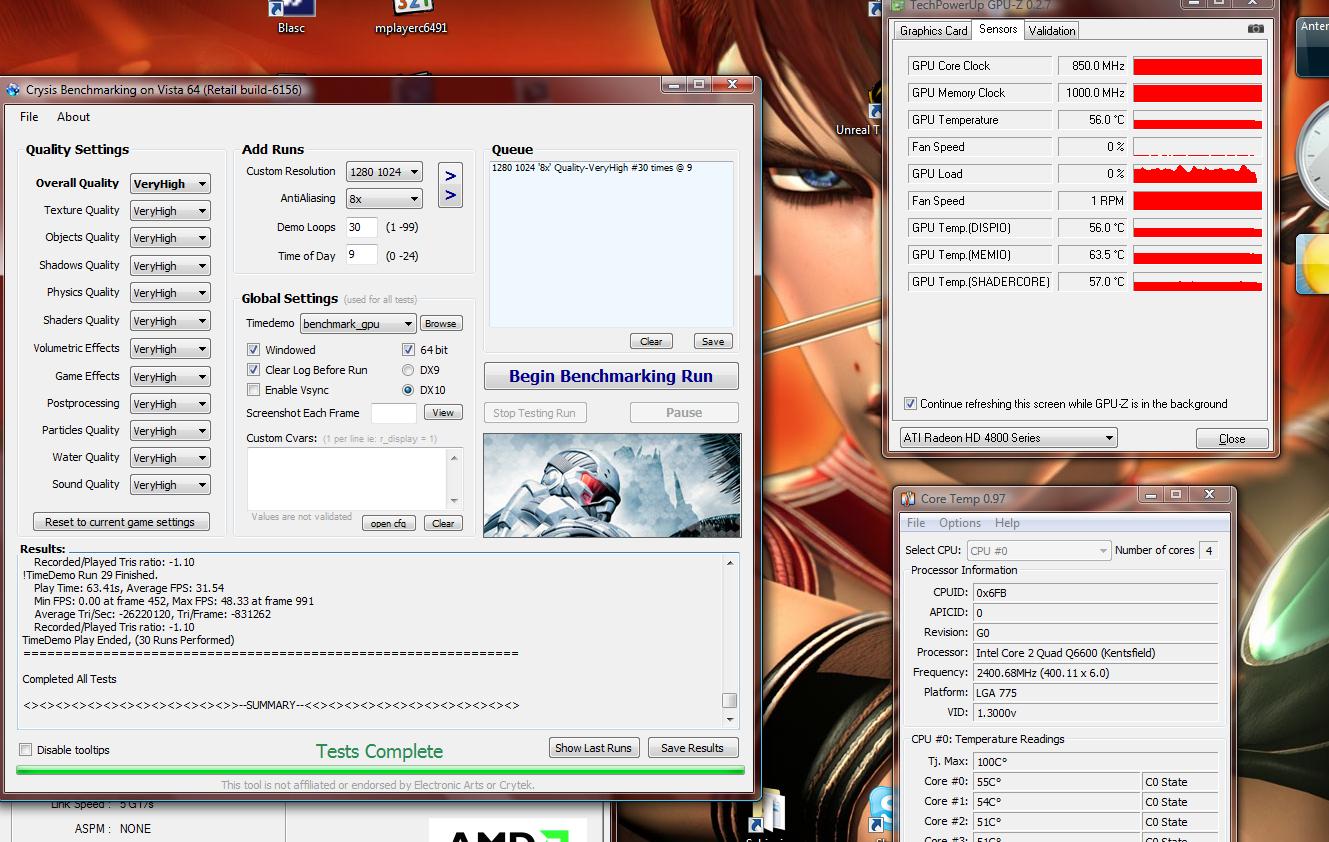Select queued run entry 1280 1024 8x
1329x842 pixels.
click(592, 168)
